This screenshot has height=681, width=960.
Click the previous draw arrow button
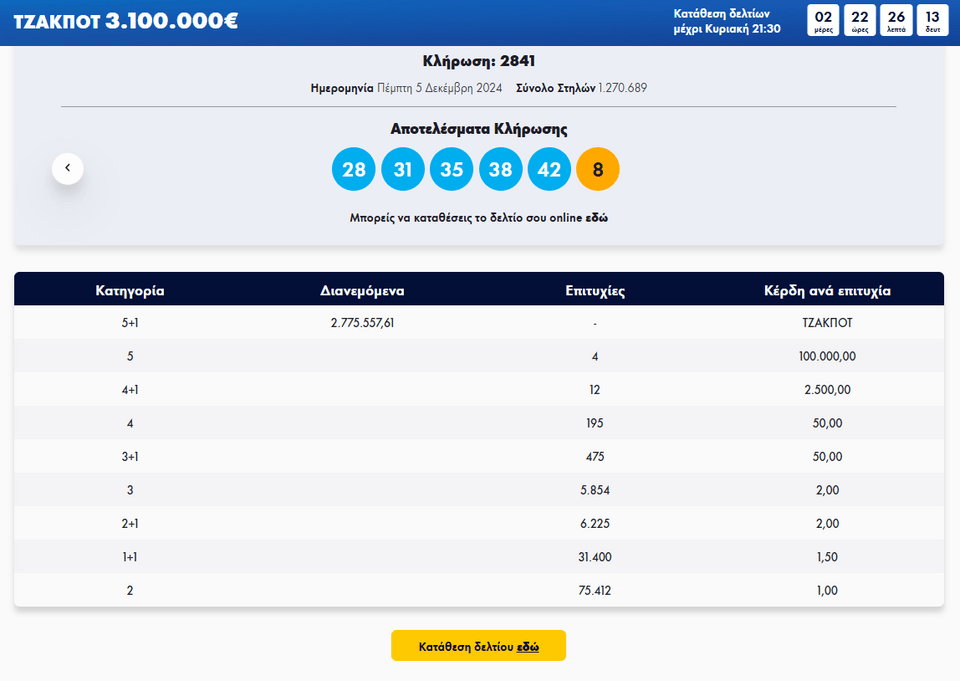tap(68, 169)
